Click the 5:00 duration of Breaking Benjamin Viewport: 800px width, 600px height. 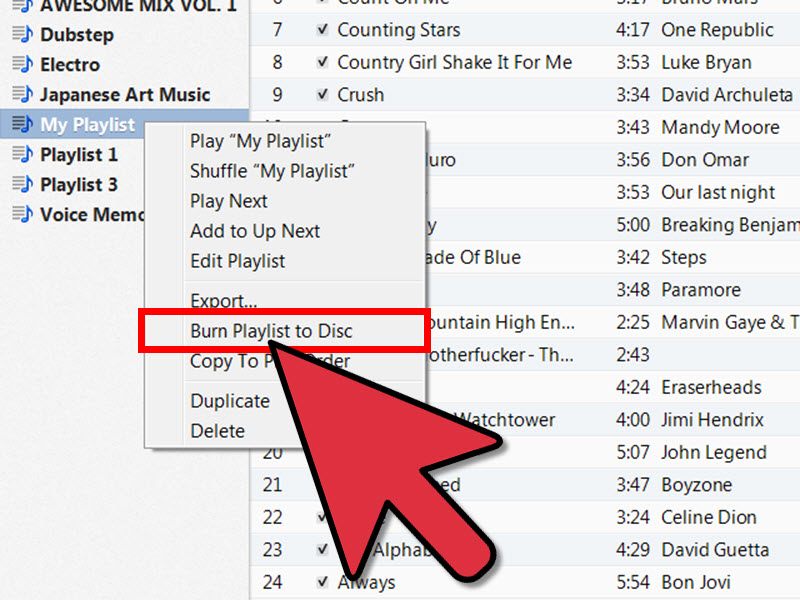(x=633, y=225)
